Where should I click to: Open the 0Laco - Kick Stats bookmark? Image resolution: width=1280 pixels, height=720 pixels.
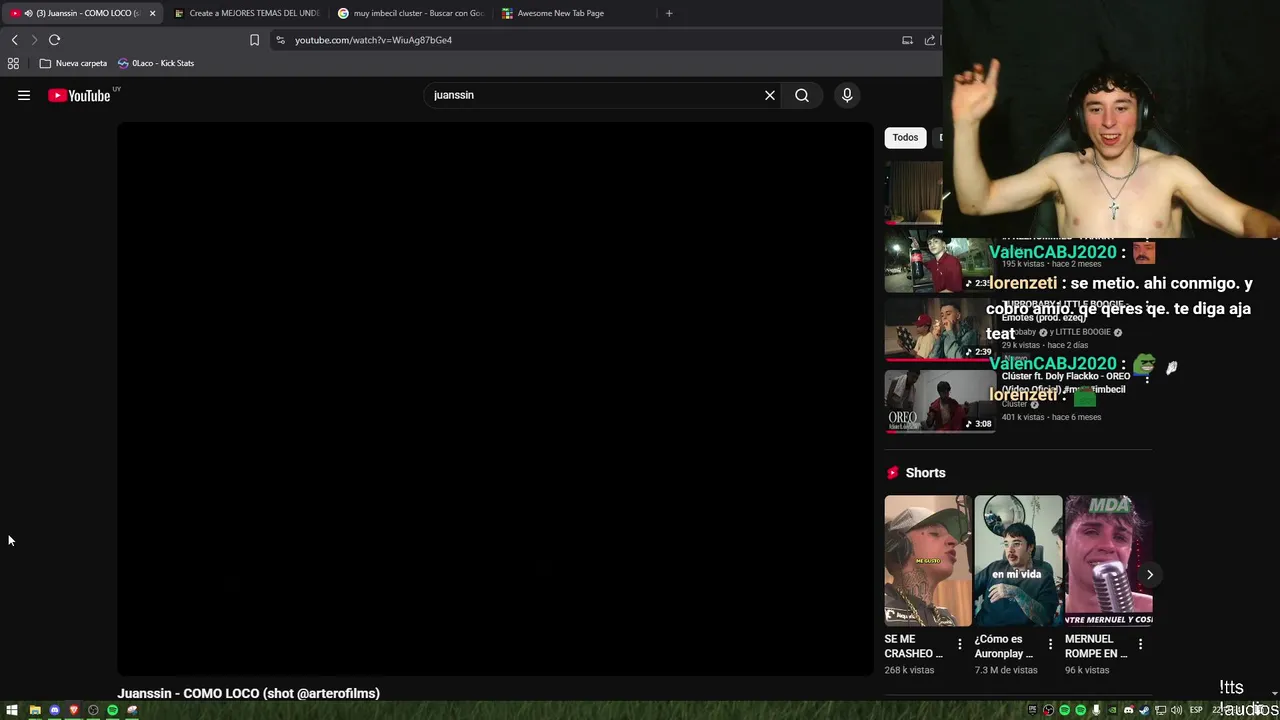tap(156, 63)
